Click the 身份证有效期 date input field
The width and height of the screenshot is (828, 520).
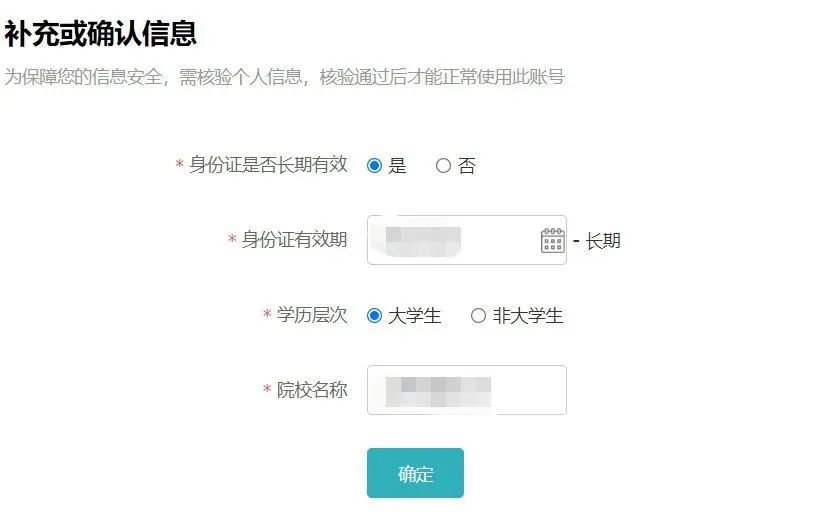[x=467, y=240]
